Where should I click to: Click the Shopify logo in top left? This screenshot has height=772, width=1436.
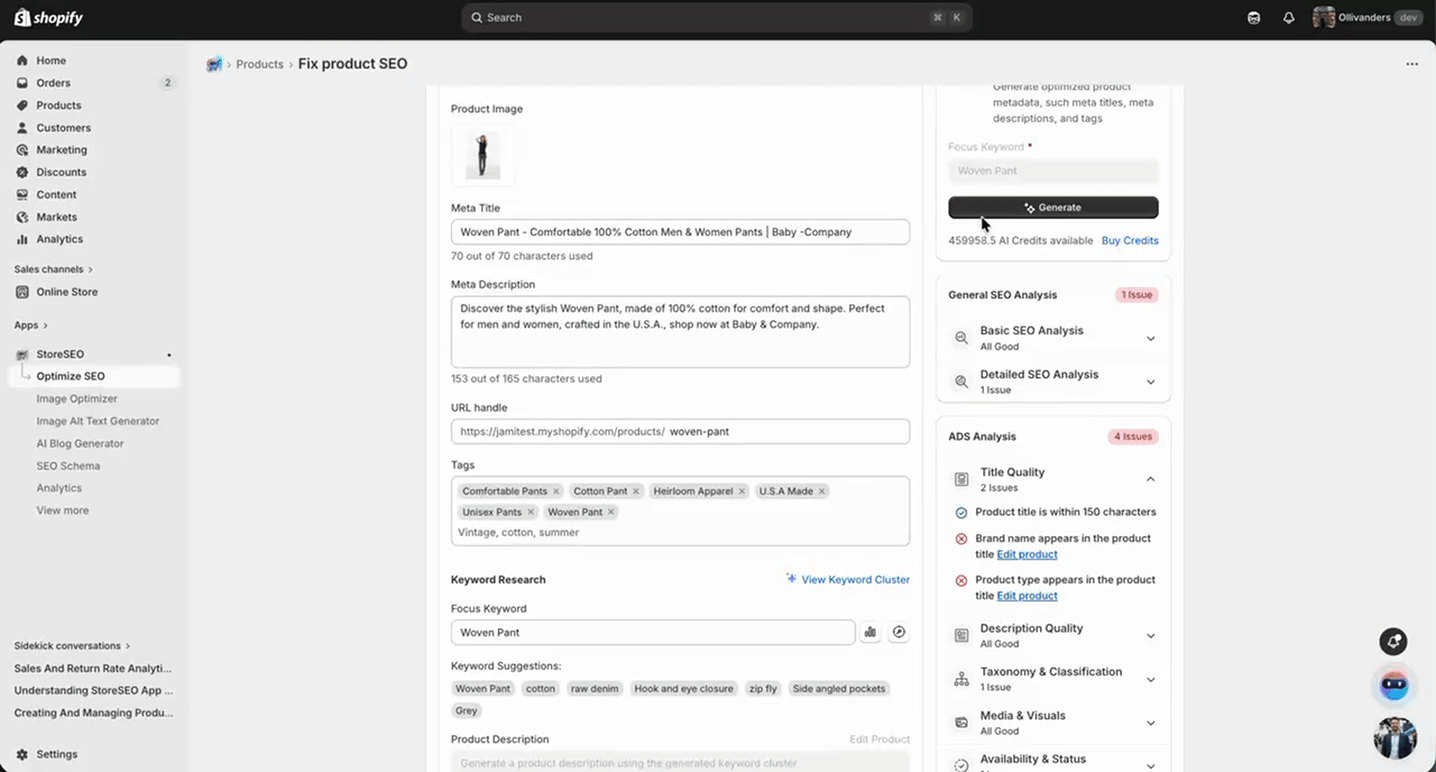[47, 17]
